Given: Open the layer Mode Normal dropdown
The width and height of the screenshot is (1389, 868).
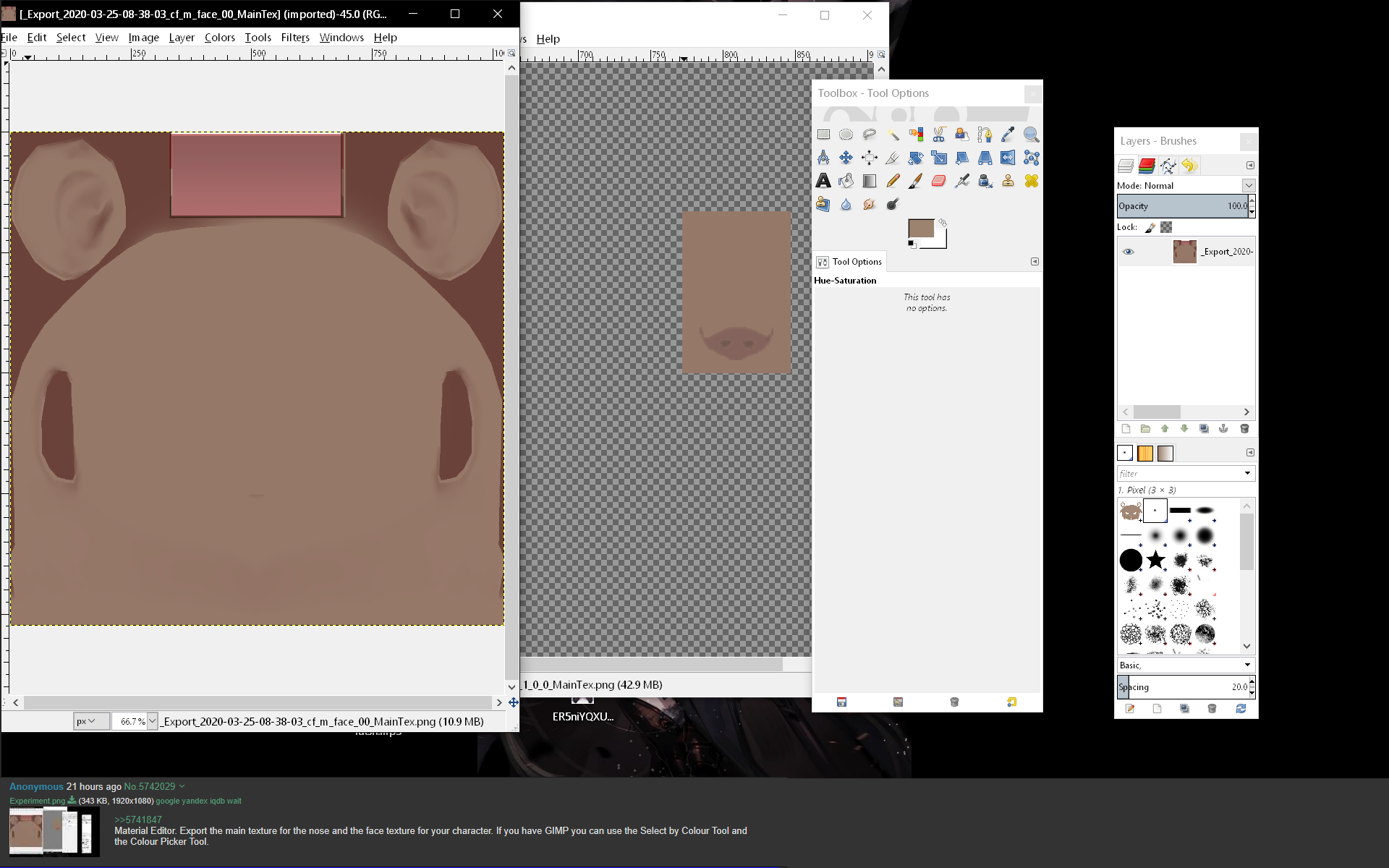Looking at the screenshot, I should 1249,186.
